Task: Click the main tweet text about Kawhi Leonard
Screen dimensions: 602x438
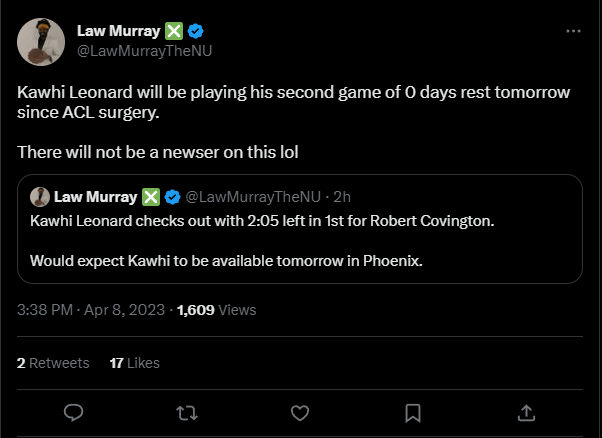Action: (294, 101)
